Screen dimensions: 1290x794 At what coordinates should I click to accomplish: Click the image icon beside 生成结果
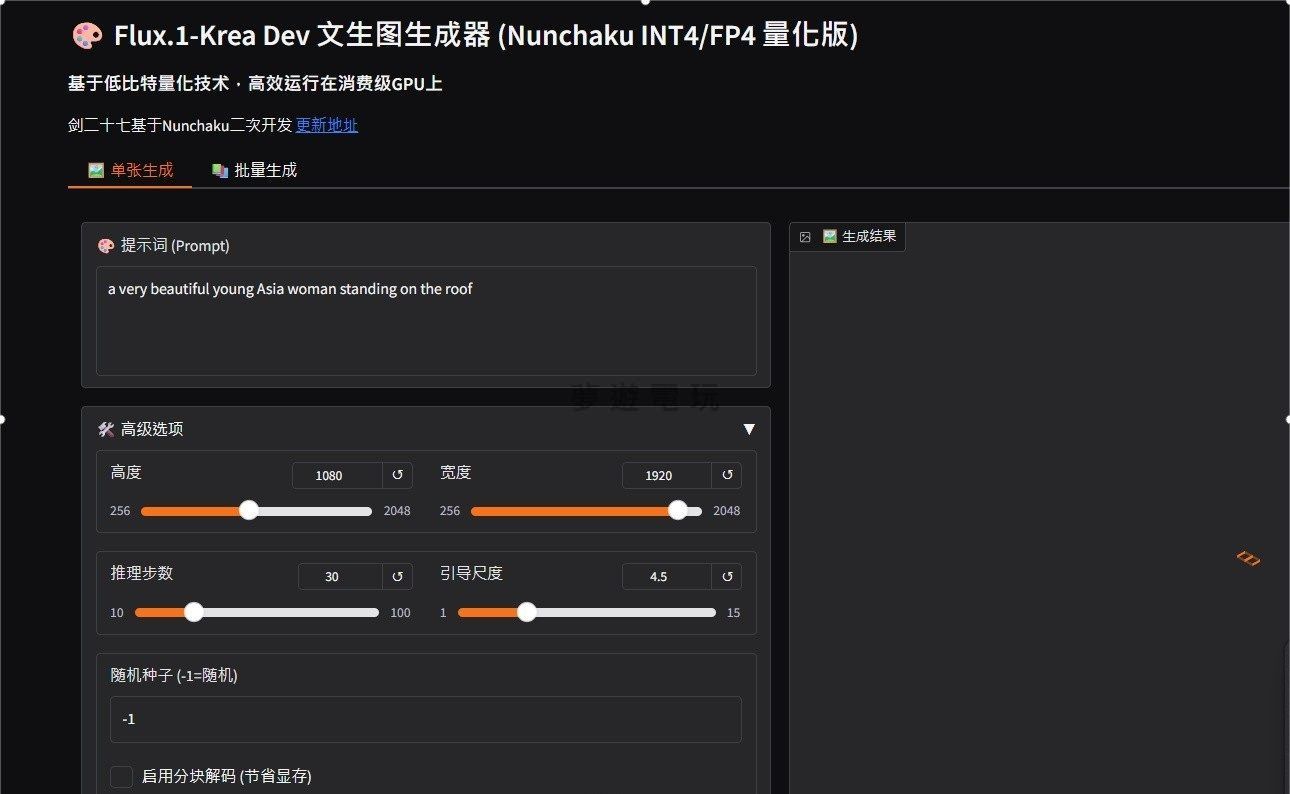click(x=805, y=237)
